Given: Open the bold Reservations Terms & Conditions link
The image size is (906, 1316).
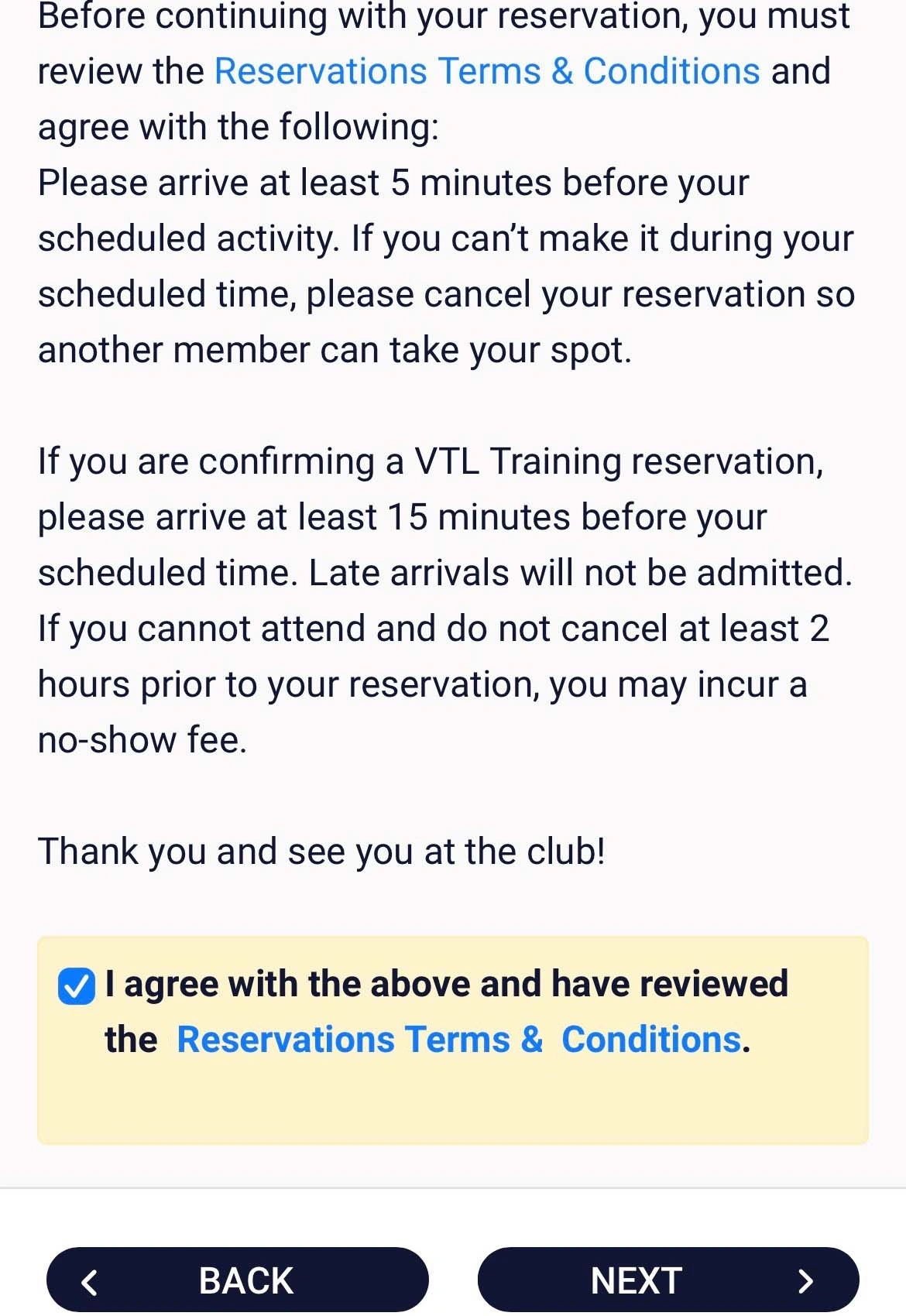Looking at the screenshot, I should (459, 1040).
